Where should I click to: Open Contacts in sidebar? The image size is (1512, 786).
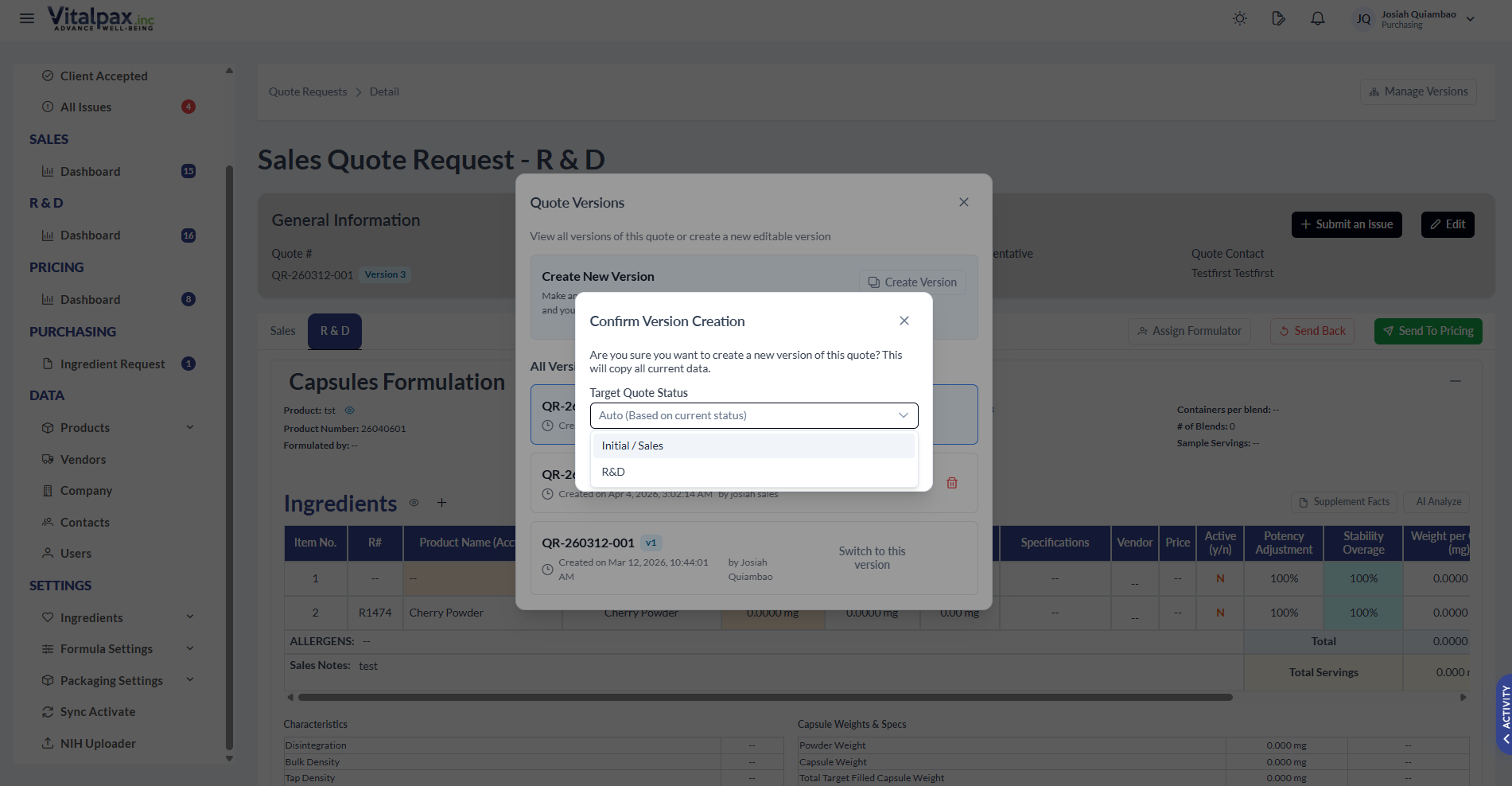[85, 522]
